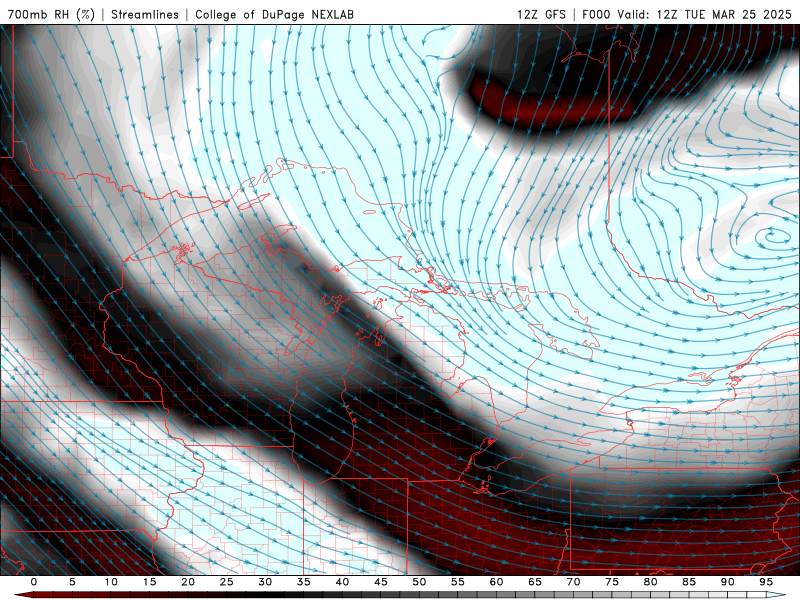Click the 65 label on the color scale
This screenshot has width=800, height=600.
535,582
